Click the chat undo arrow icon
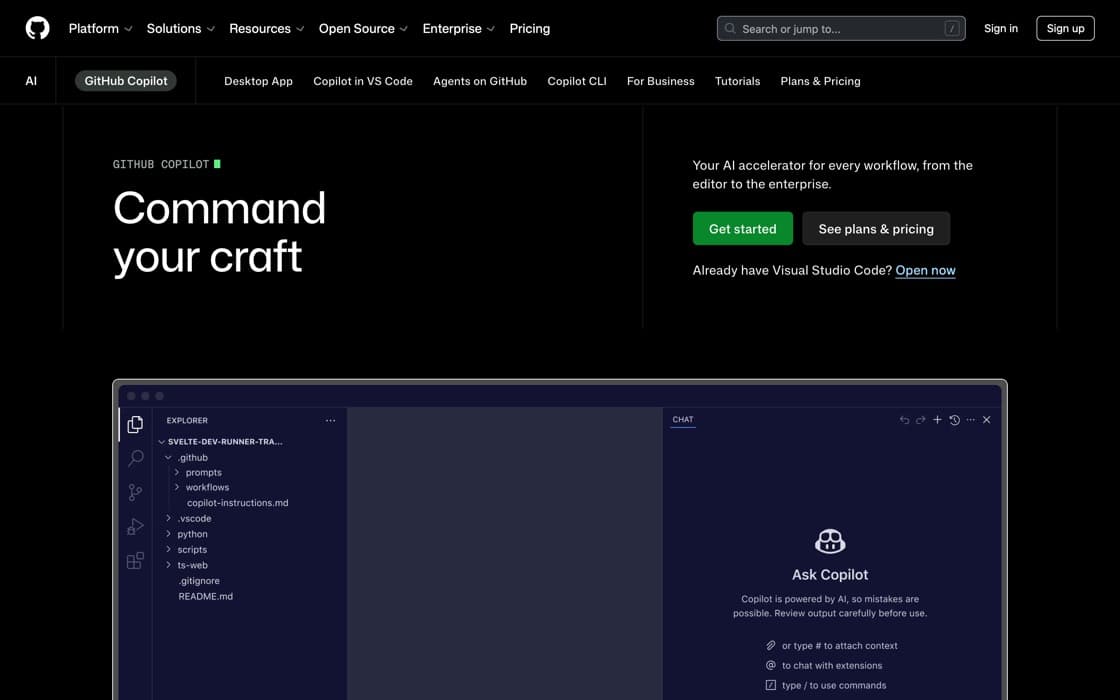This screenshot has width=1120, height=700. coord(904,420)
